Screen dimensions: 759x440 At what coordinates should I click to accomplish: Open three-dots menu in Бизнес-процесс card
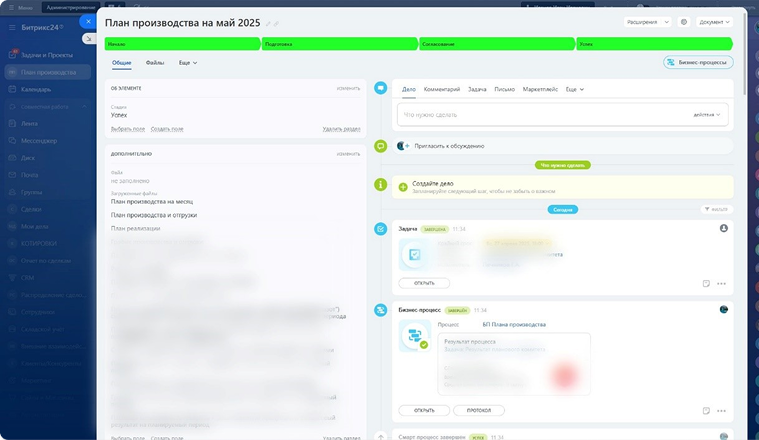(x=721, y=410)
